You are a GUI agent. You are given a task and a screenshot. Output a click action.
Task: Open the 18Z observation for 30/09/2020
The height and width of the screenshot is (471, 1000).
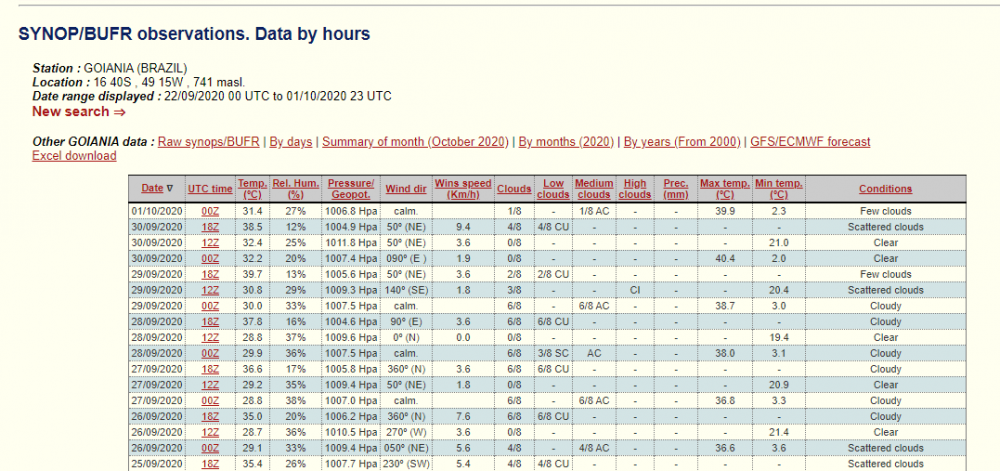(x=210, y=227)
